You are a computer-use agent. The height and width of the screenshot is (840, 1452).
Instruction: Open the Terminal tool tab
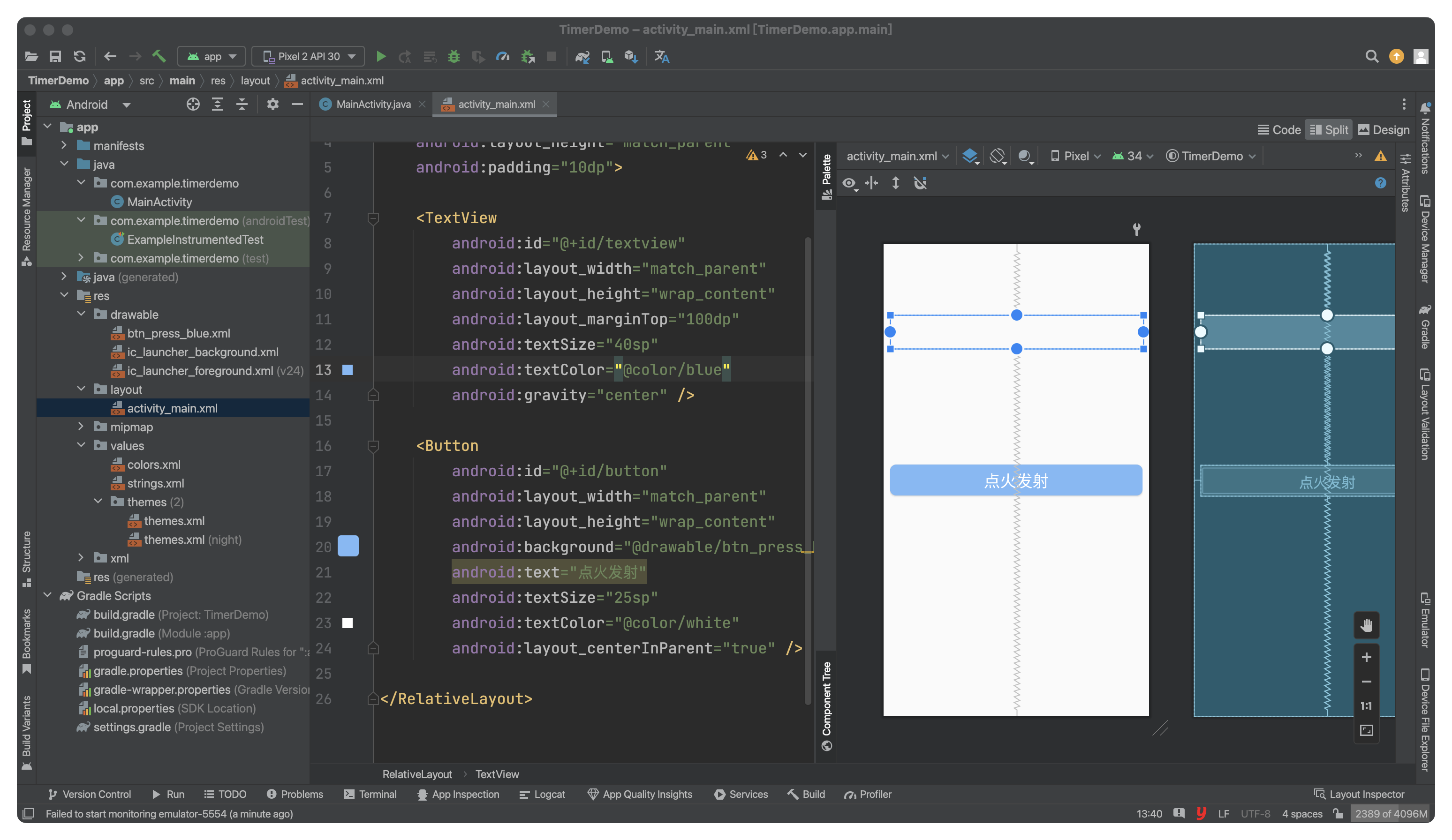[x=371, y=795]
